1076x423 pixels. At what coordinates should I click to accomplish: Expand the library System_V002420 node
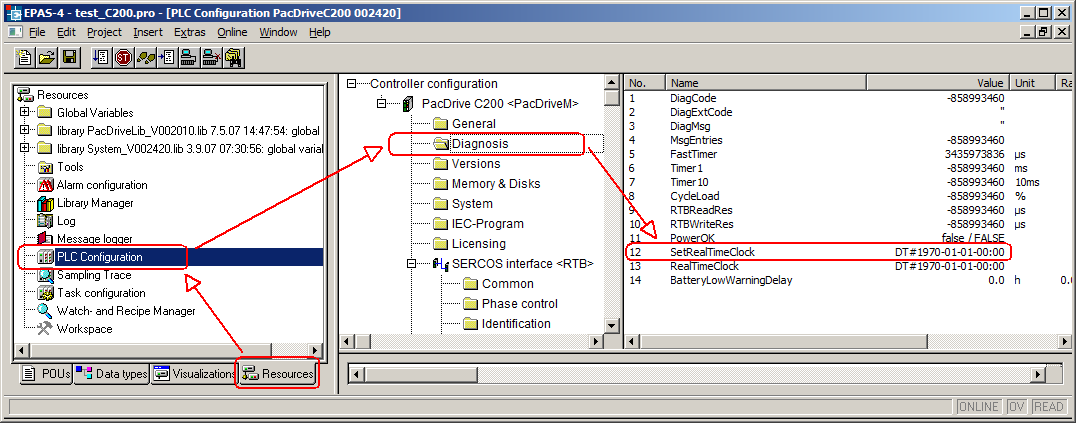point(25,148)
